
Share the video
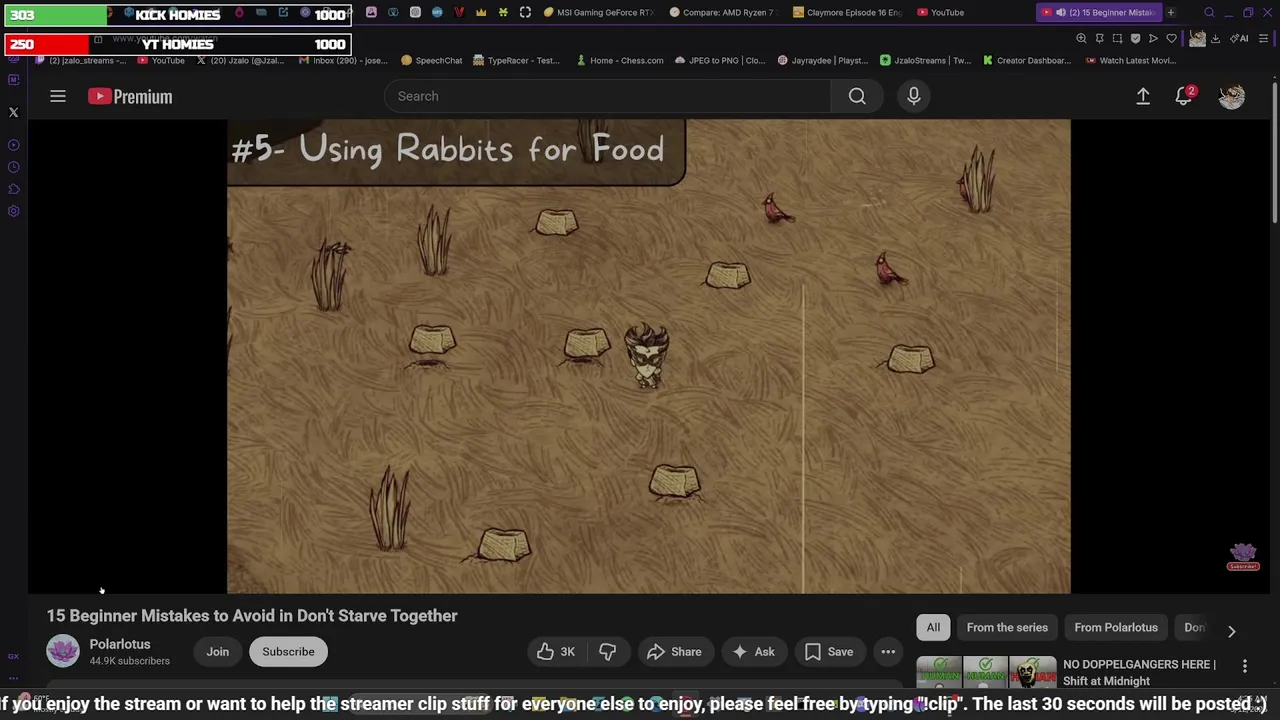[x=674, y=652]
